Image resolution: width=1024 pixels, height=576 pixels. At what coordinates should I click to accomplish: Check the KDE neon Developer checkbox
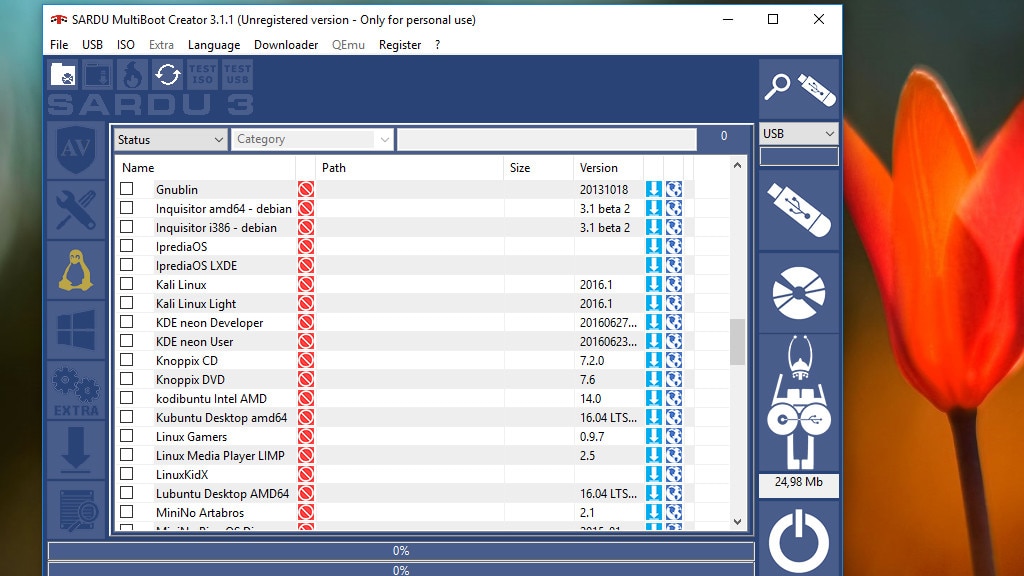[x=127, y=322]
